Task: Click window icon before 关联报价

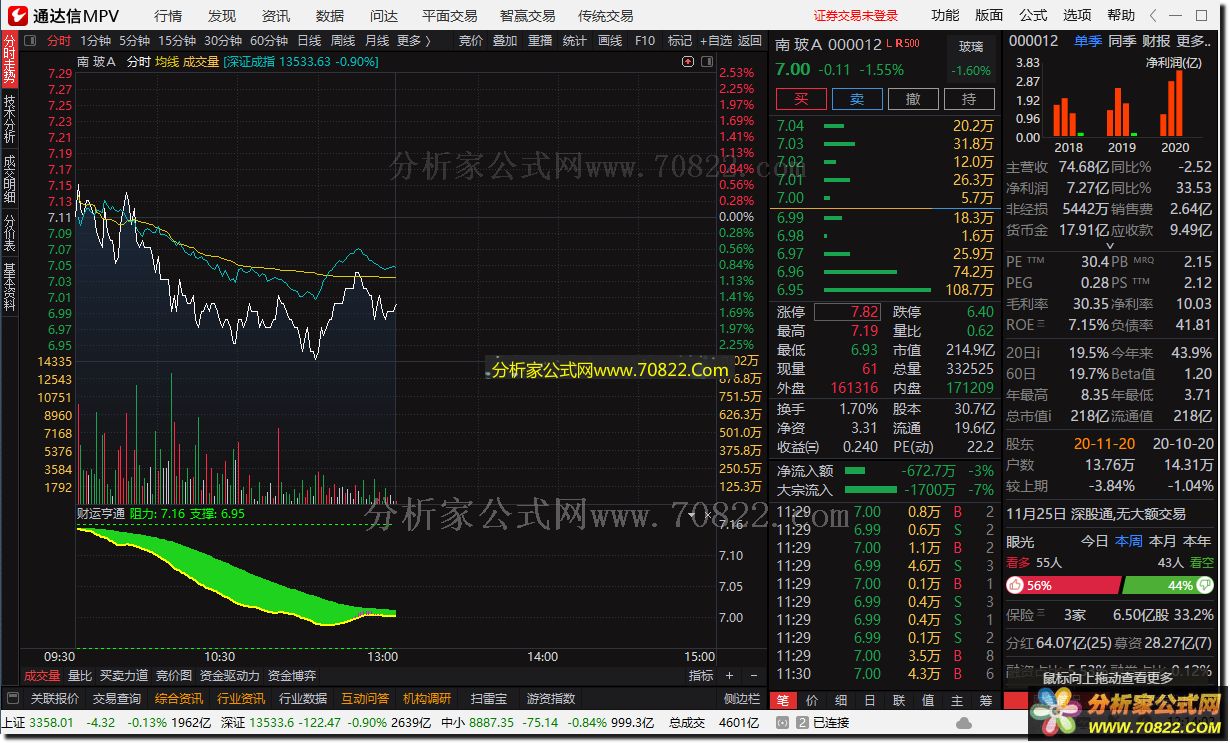Action: coord(13,698)
